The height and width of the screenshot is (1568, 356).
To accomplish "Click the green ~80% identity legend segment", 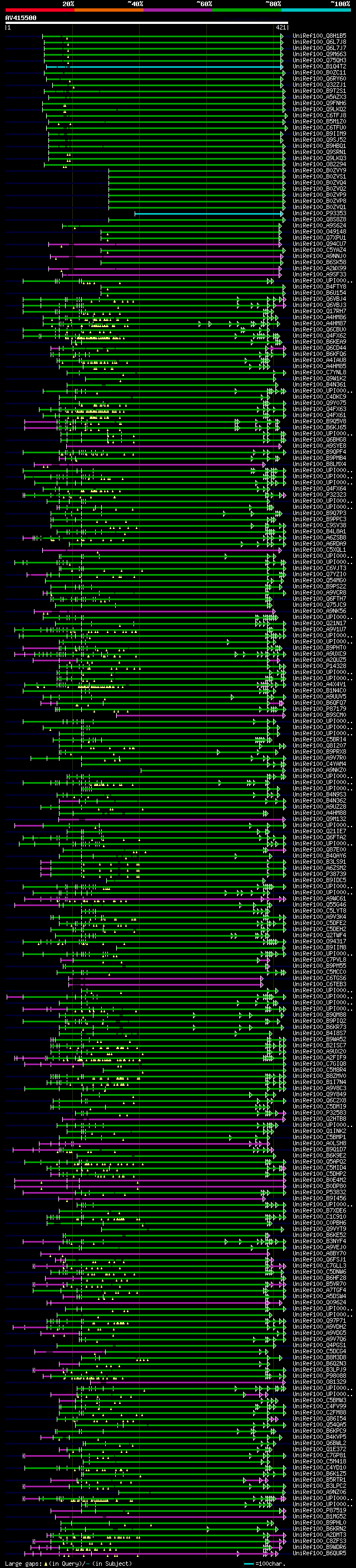I will (247, 10).
